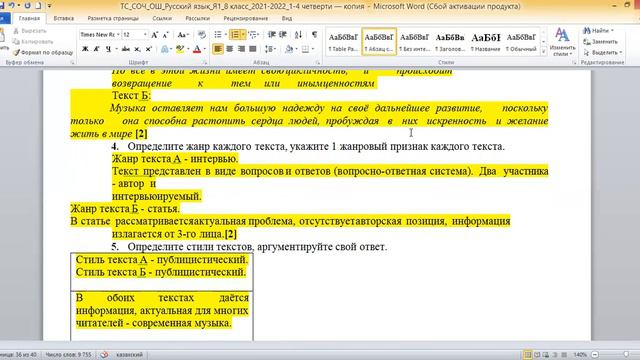This screenshot has width=640, height=360.
Task: Apply multilevel list
Action: (x=252, y=35)
